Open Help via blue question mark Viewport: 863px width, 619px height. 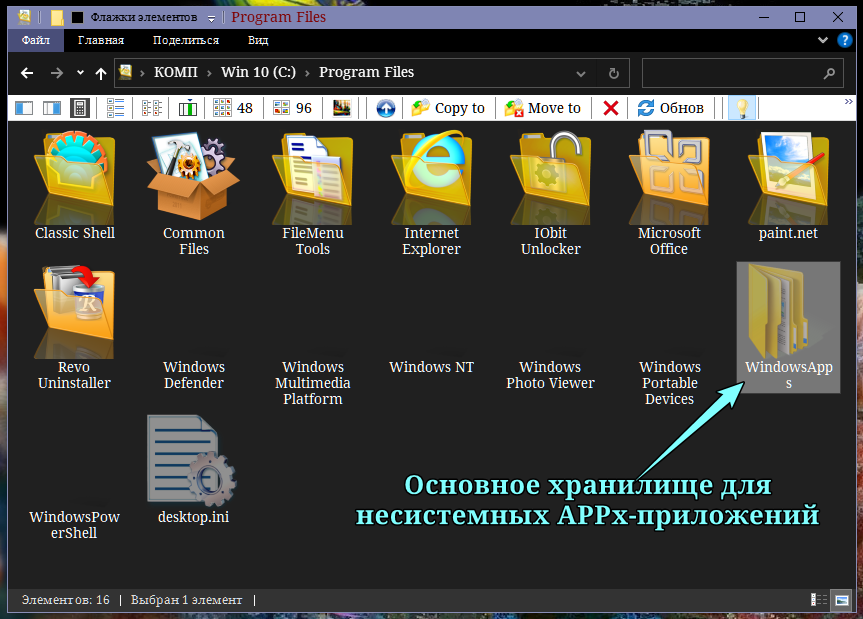coord(844,40)
